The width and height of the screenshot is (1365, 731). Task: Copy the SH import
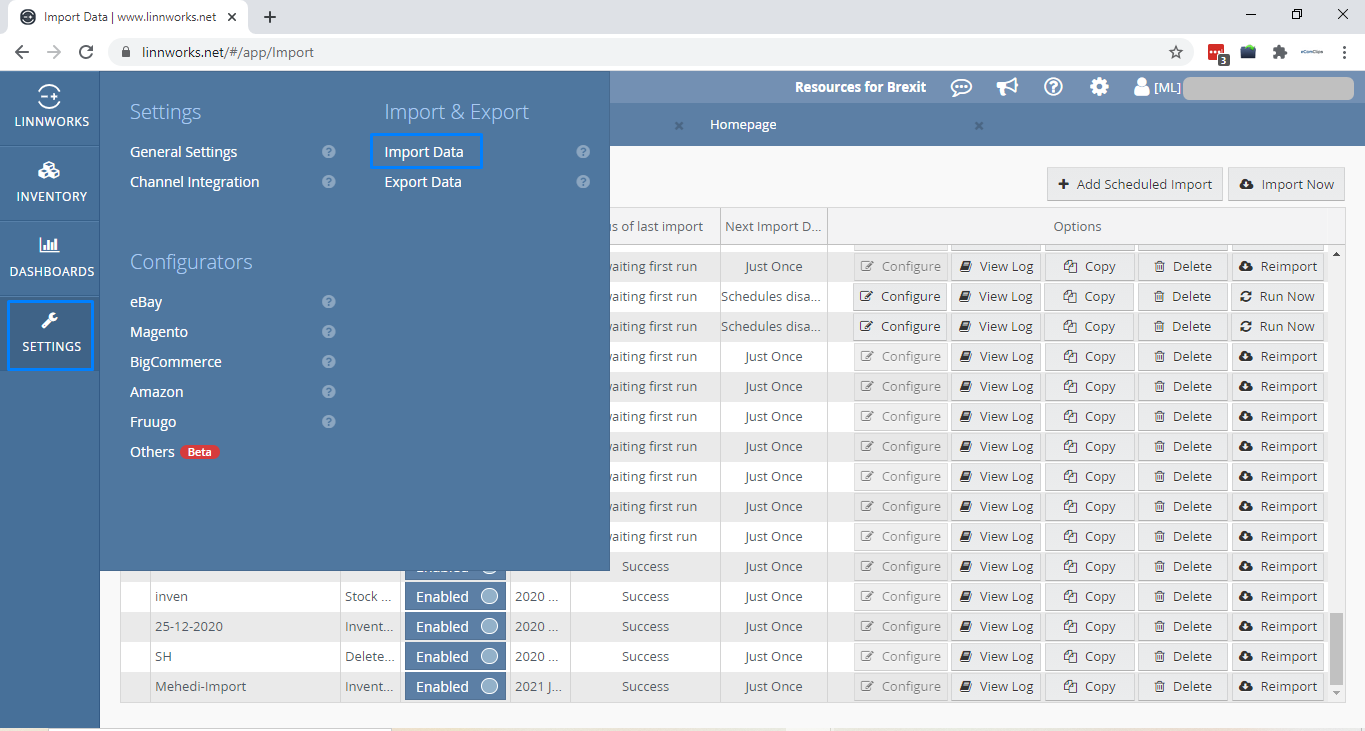(1090, 657)
